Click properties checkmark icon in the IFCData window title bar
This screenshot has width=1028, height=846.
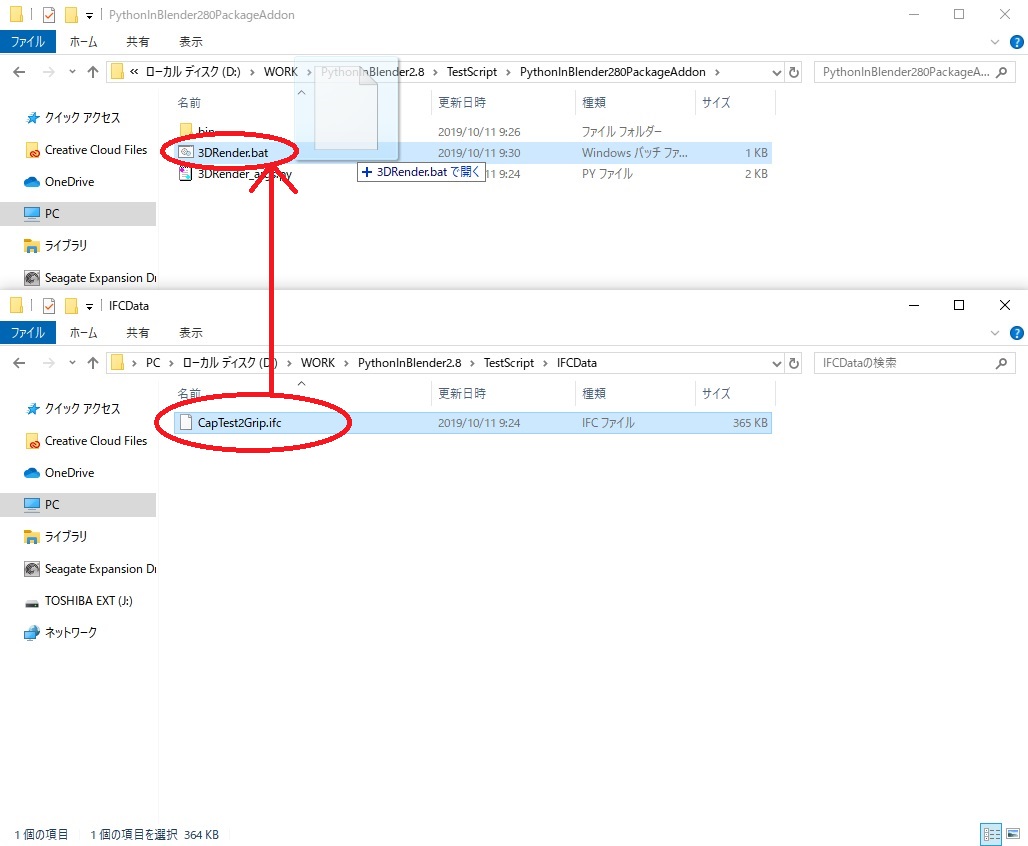(x=49, y=306)
